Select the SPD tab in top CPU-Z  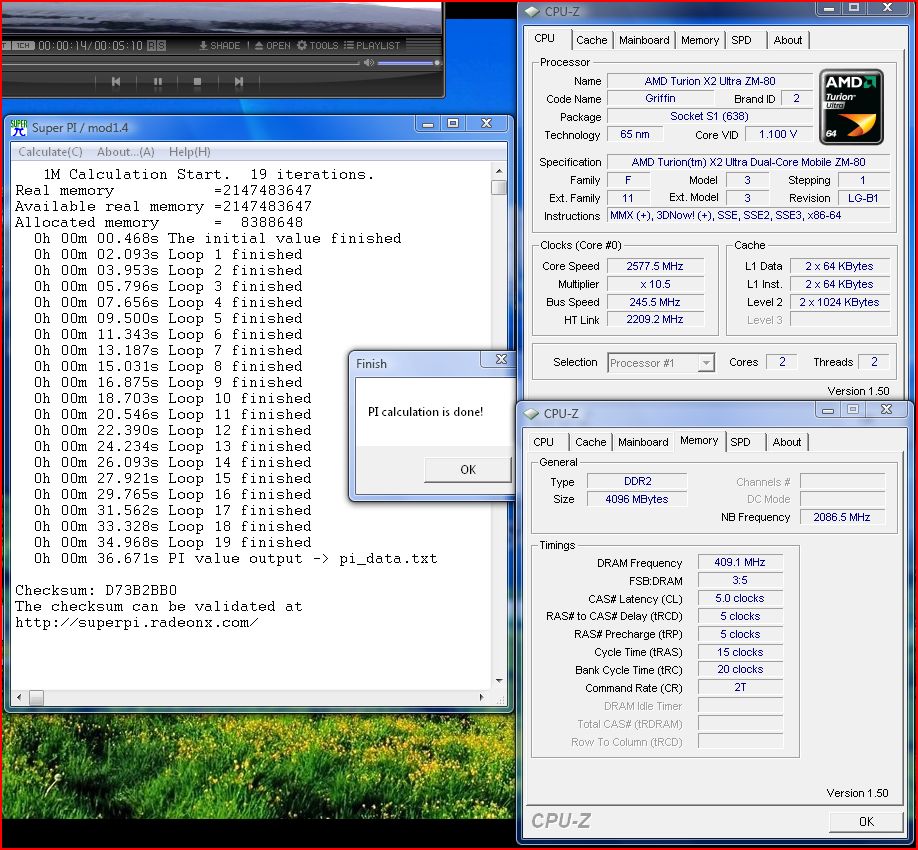(741, 40)
